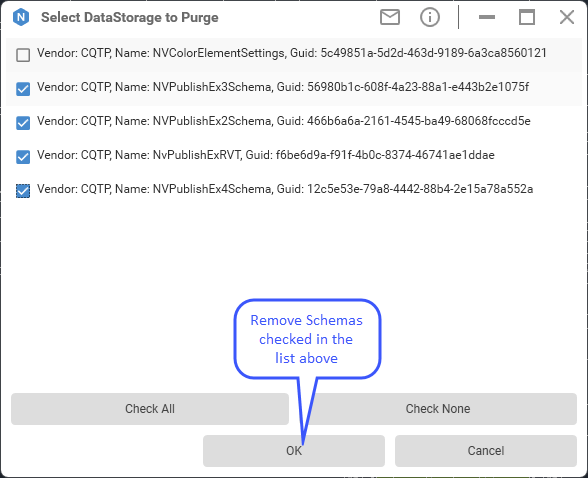Cancel the purge dialog
Image resolution: width=588 pixels, height=478 pixels.
coord(486,451)
